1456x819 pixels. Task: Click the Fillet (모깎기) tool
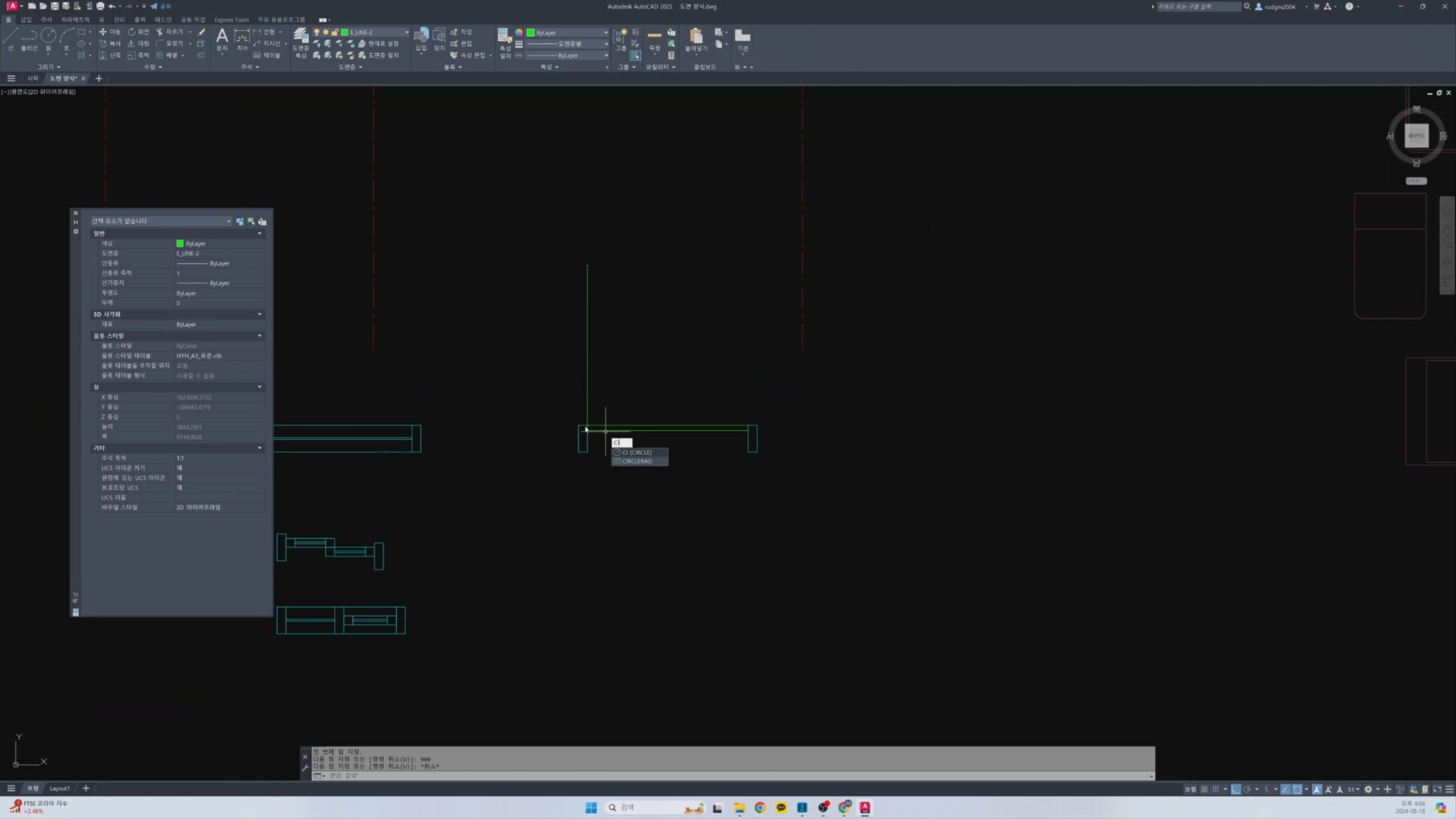(170, 43)
